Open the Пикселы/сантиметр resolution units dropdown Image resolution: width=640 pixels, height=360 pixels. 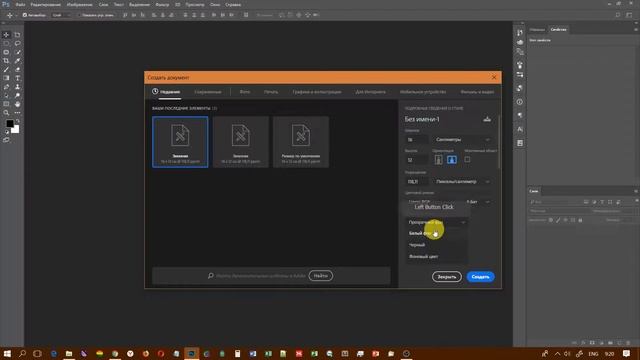coord(462,181)
